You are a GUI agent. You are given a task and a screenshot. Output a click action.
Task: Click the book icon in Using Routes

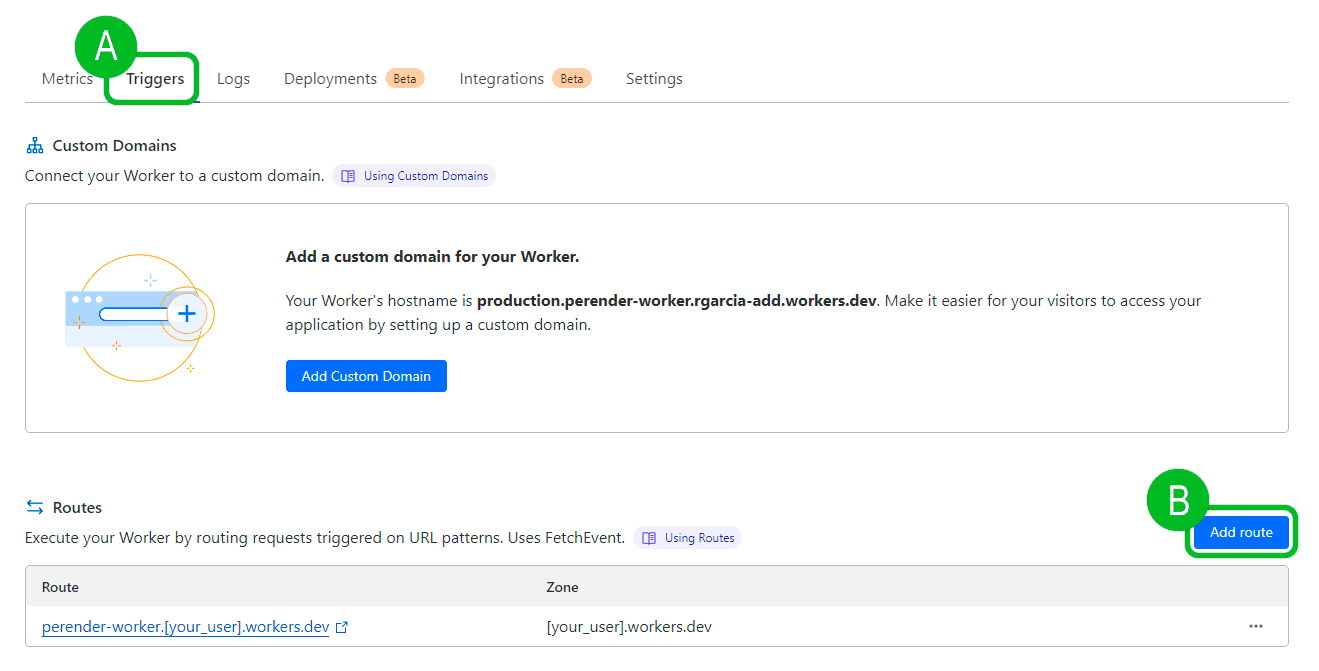coord(649,538)
